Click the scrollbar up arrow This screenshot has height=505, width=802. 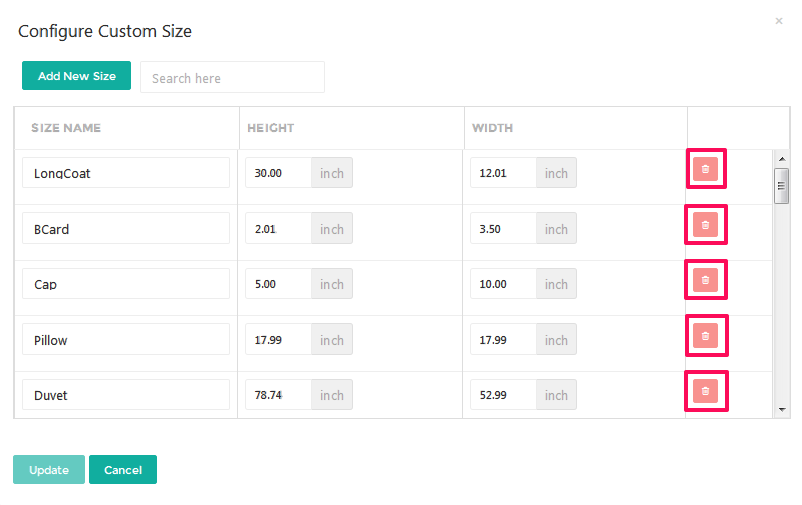pyautogui.click(x=782, y=159)
